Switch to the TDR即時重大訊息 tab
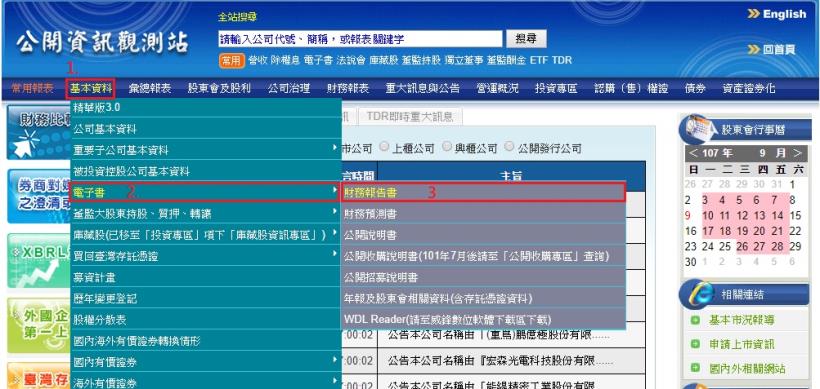 pos(410,116)
